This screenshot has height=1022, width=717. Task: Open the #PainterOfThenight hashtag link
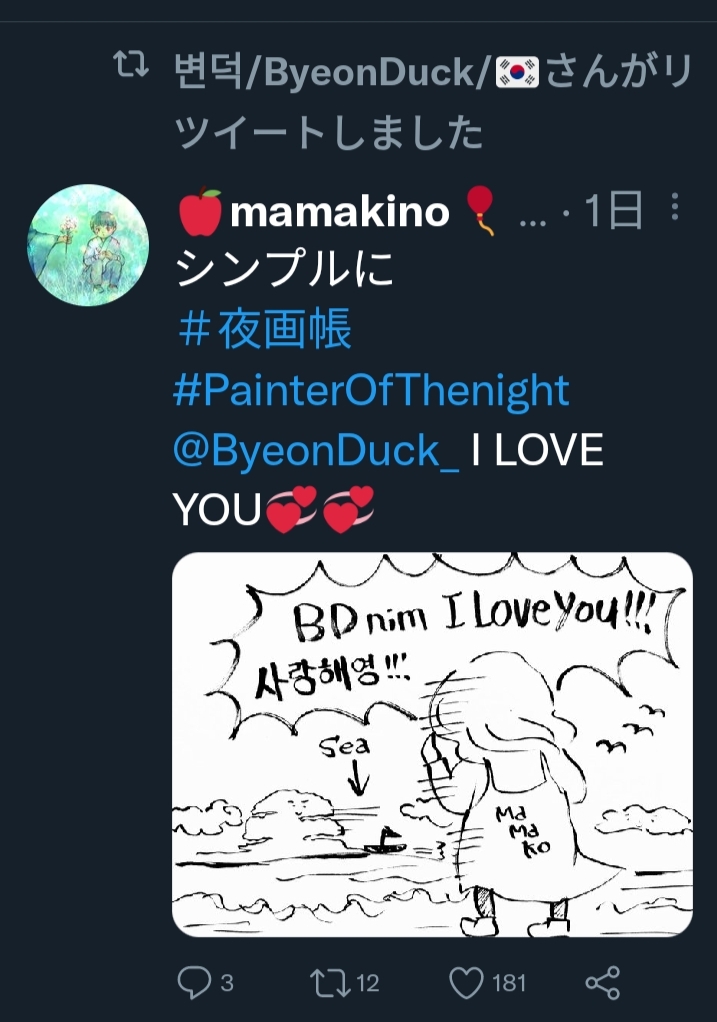(371, 390)
